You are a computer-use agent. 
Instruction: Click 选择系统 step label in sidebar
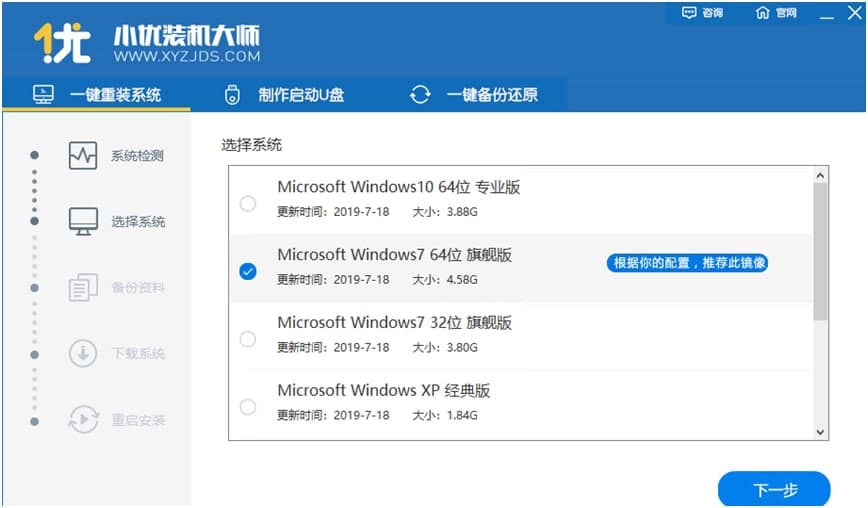coord(138,222)
